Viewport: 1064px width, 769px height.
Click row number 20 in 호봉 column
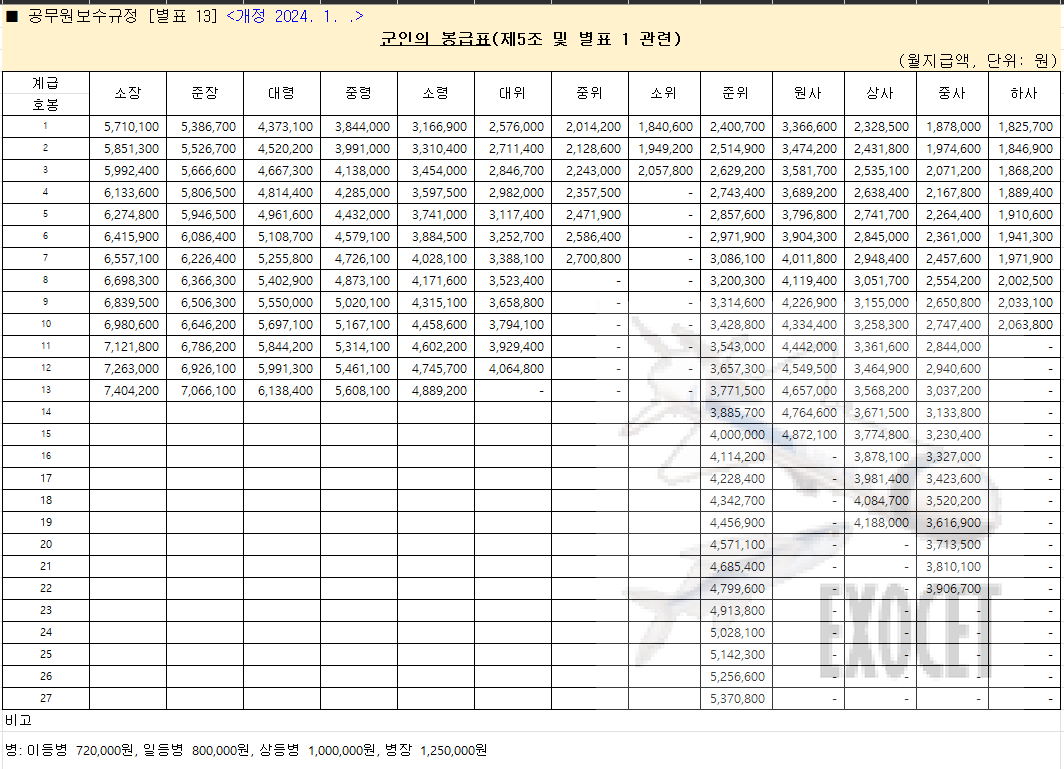point(45,544)
